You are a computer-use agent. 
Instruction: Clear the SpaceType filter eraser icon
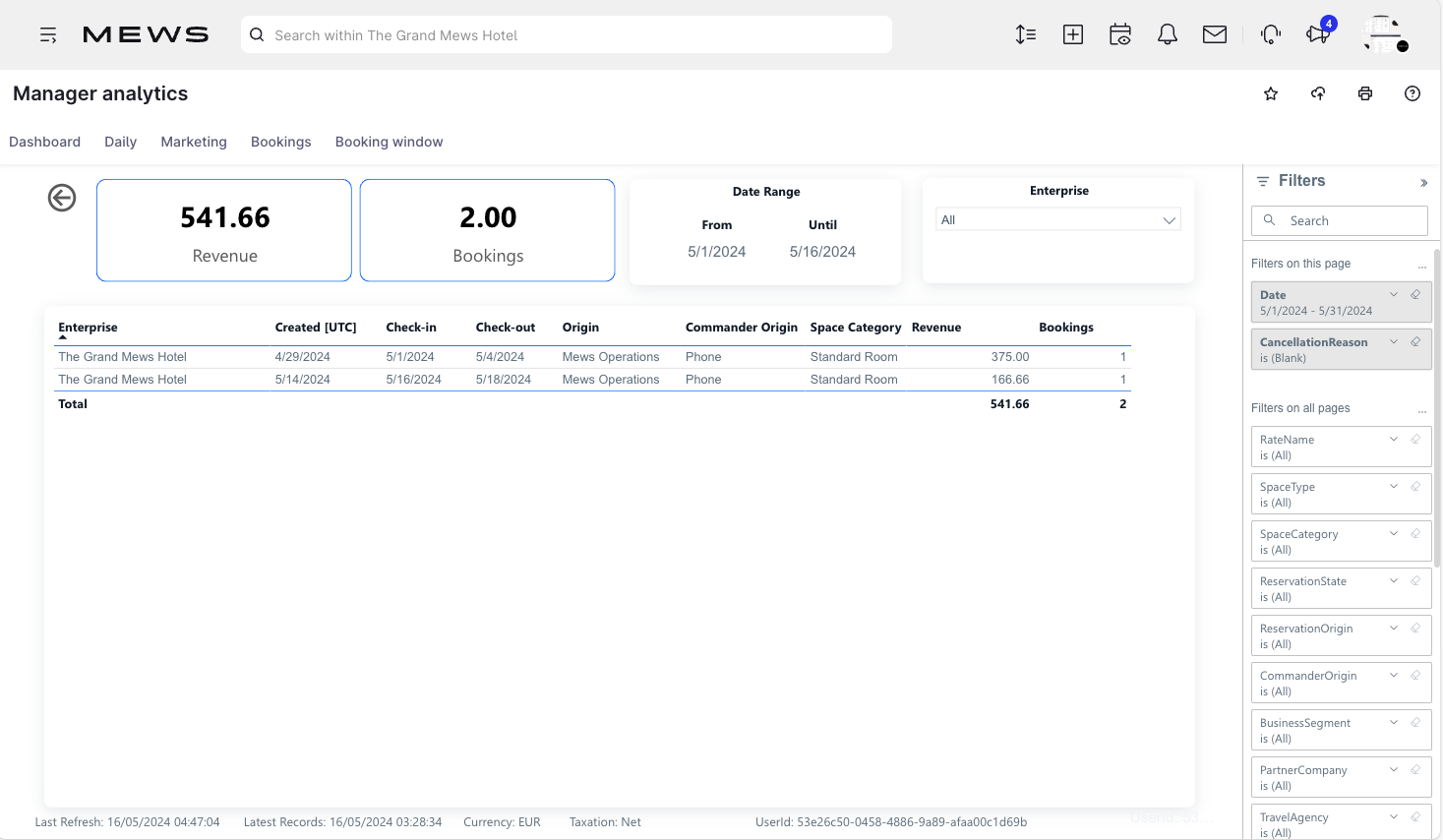click(x=1415, y=486)
